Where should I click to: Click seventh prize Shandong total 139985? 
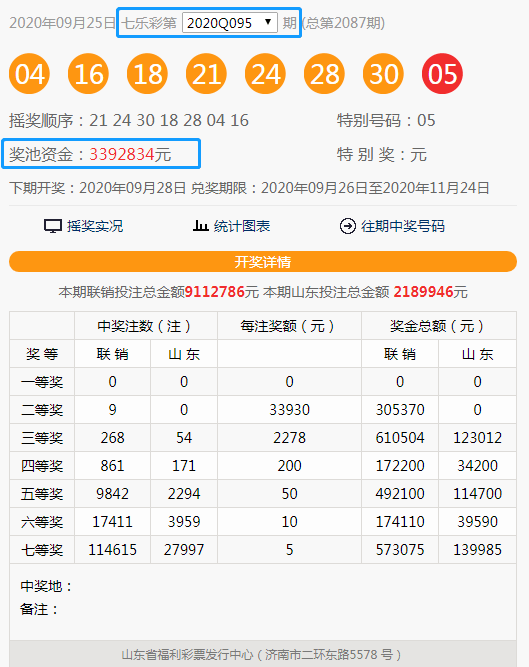478,550
